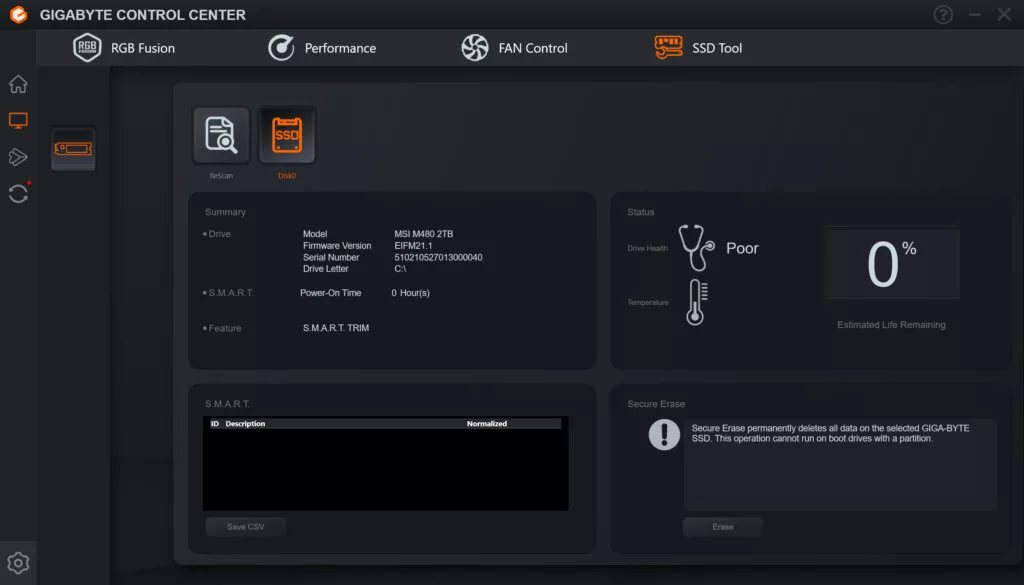1024x585 pixels.
Task: Click the S.M.A.R.T. table ID column header
Action: point(214,424)
